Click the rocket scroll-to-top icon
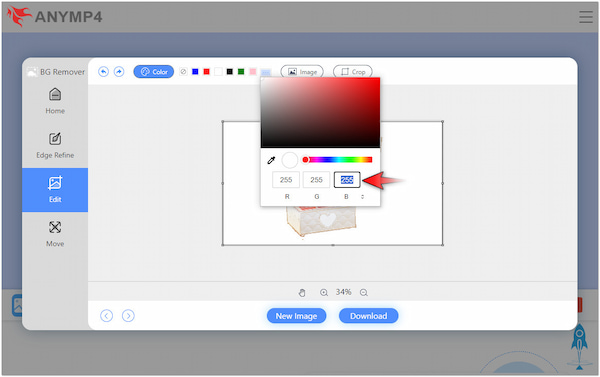Image resolution: width=600 pixels, height=377 pixels. click(x=579, y=347)
